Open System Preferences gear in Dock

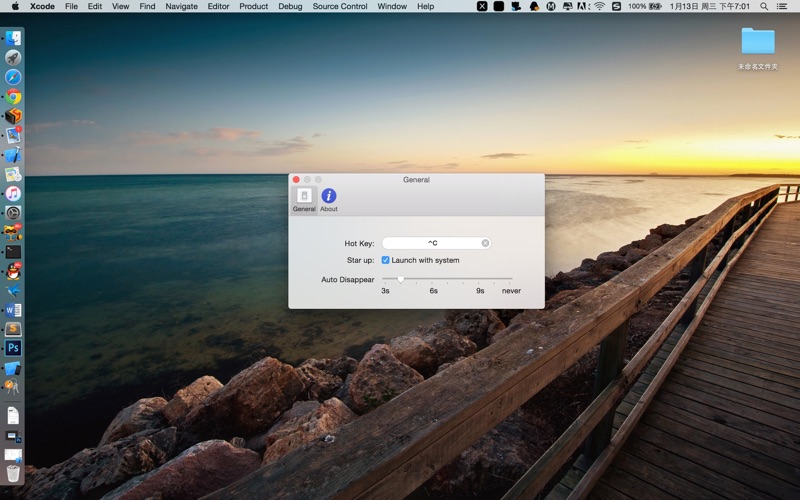[13, 213]
